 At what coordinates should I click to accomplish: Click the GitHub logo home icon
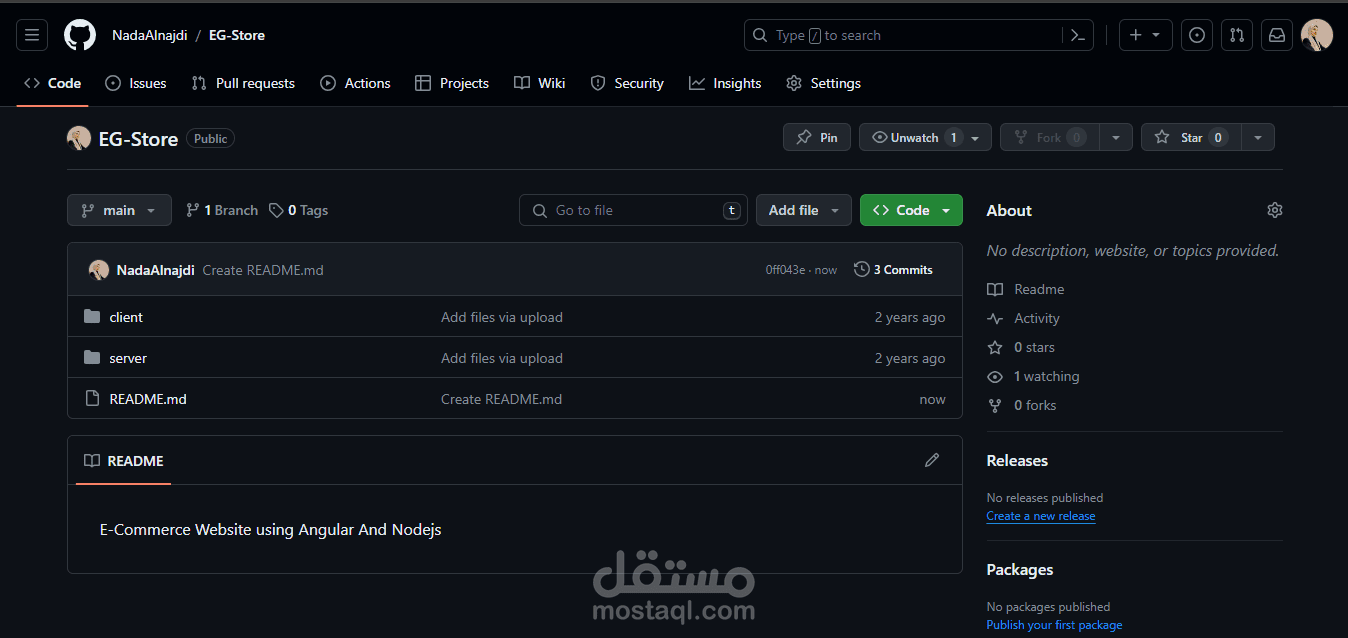80,35
